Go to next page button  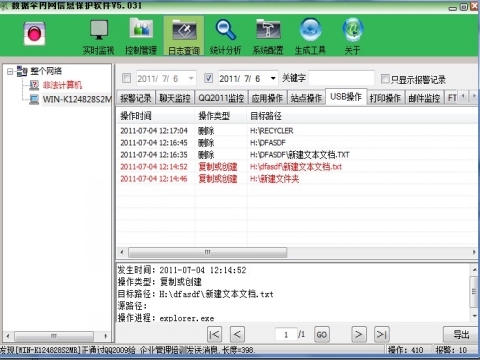tap(358, 334)
